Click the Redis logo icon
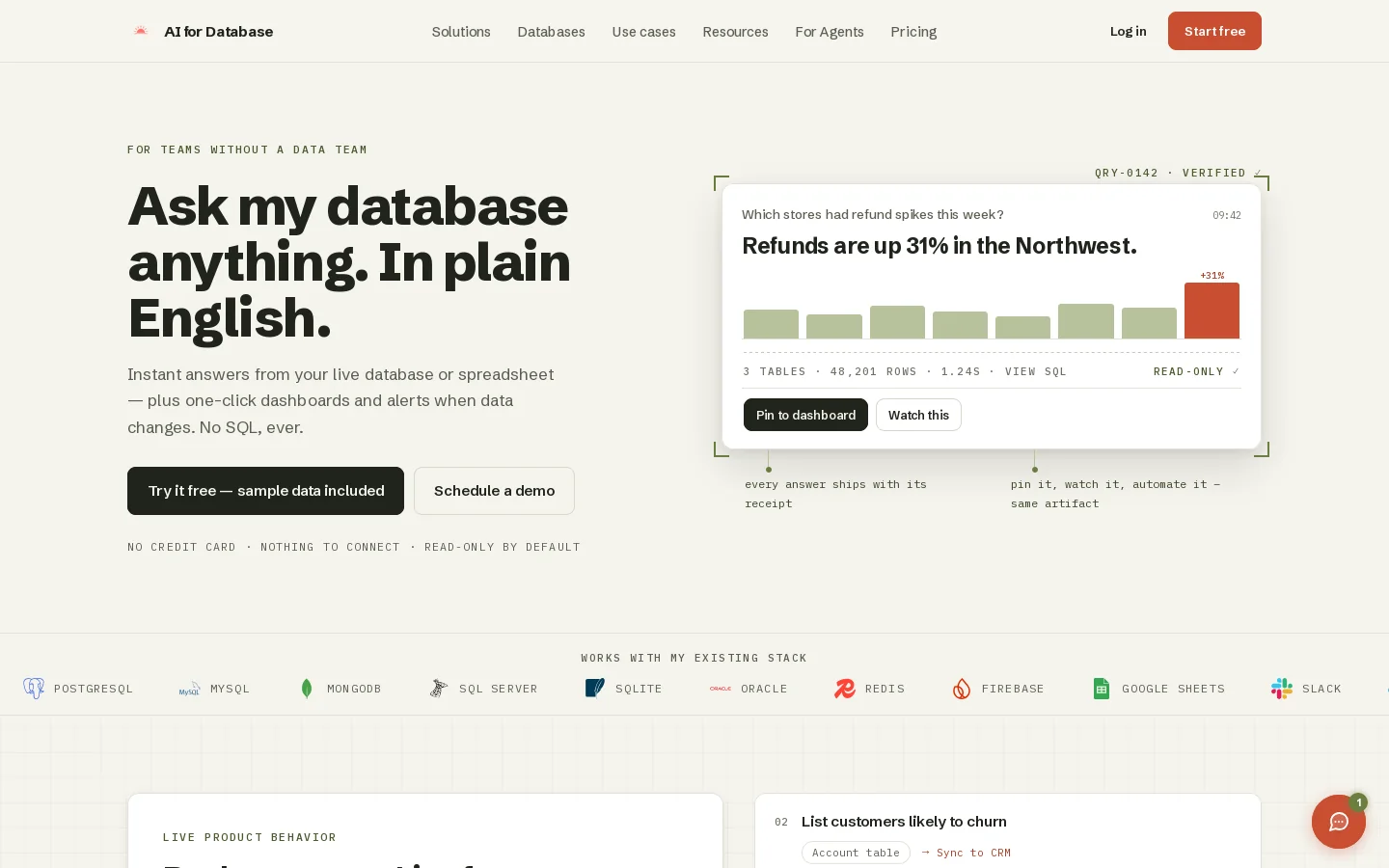Image resolution: width=1389 pixels, height=868 pixels. point(845,689)
